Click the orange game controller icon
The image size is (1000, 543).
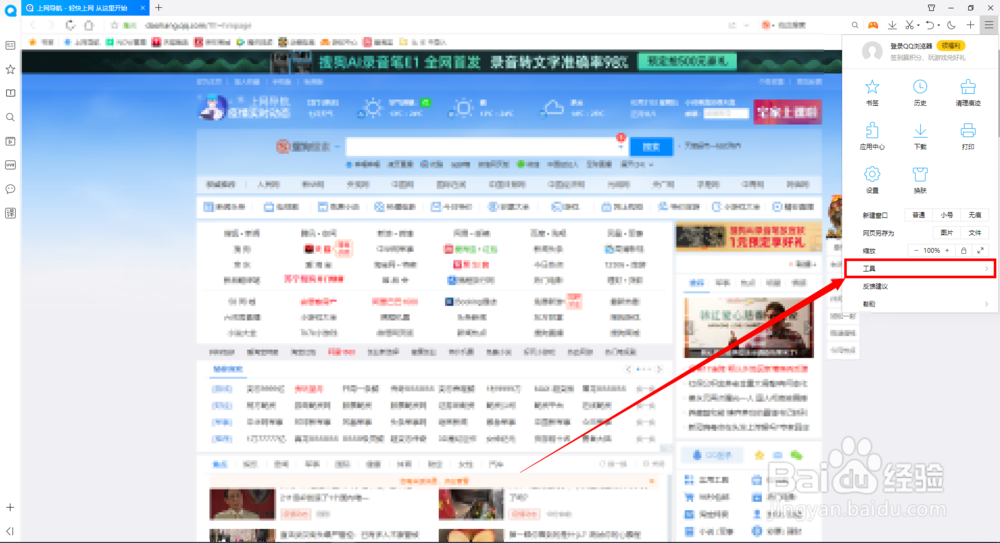point(873,25)
